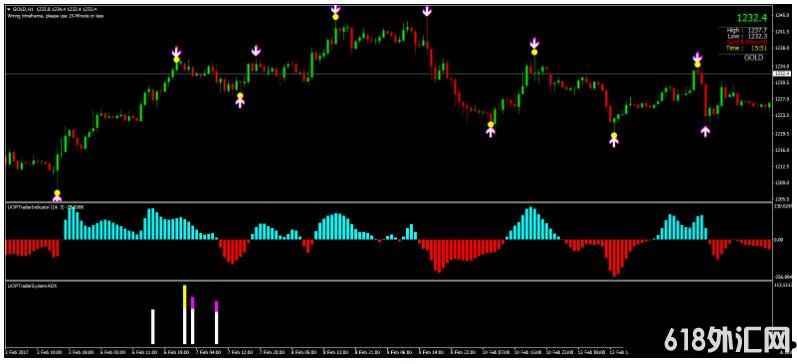Image resolution: width=797 pixels, height=364 pixels.
Task: Click the green 1232.4 price readout
Action: (751, 18)
